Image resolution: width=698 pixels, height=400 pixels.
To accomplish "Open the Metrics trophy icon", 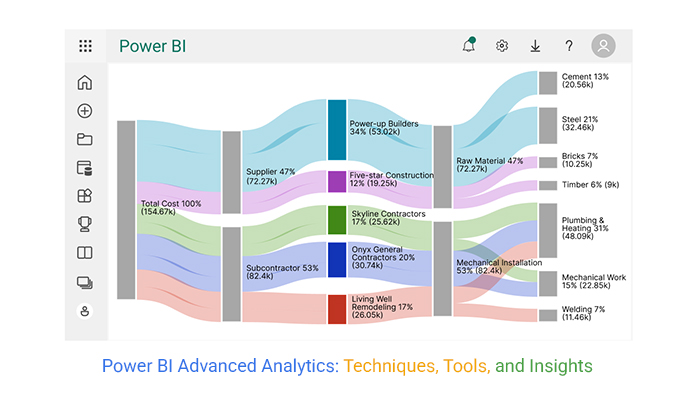I will (85, 224).
